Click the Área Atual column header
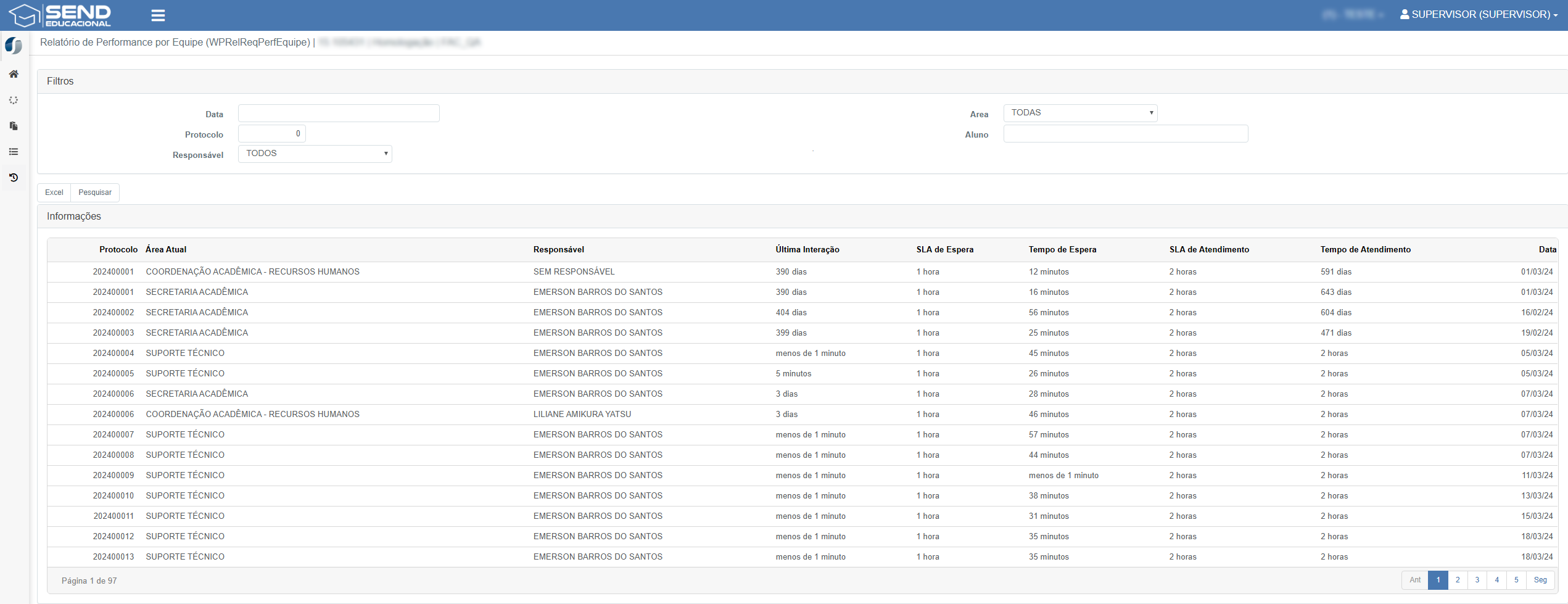 tap(166, 250)
